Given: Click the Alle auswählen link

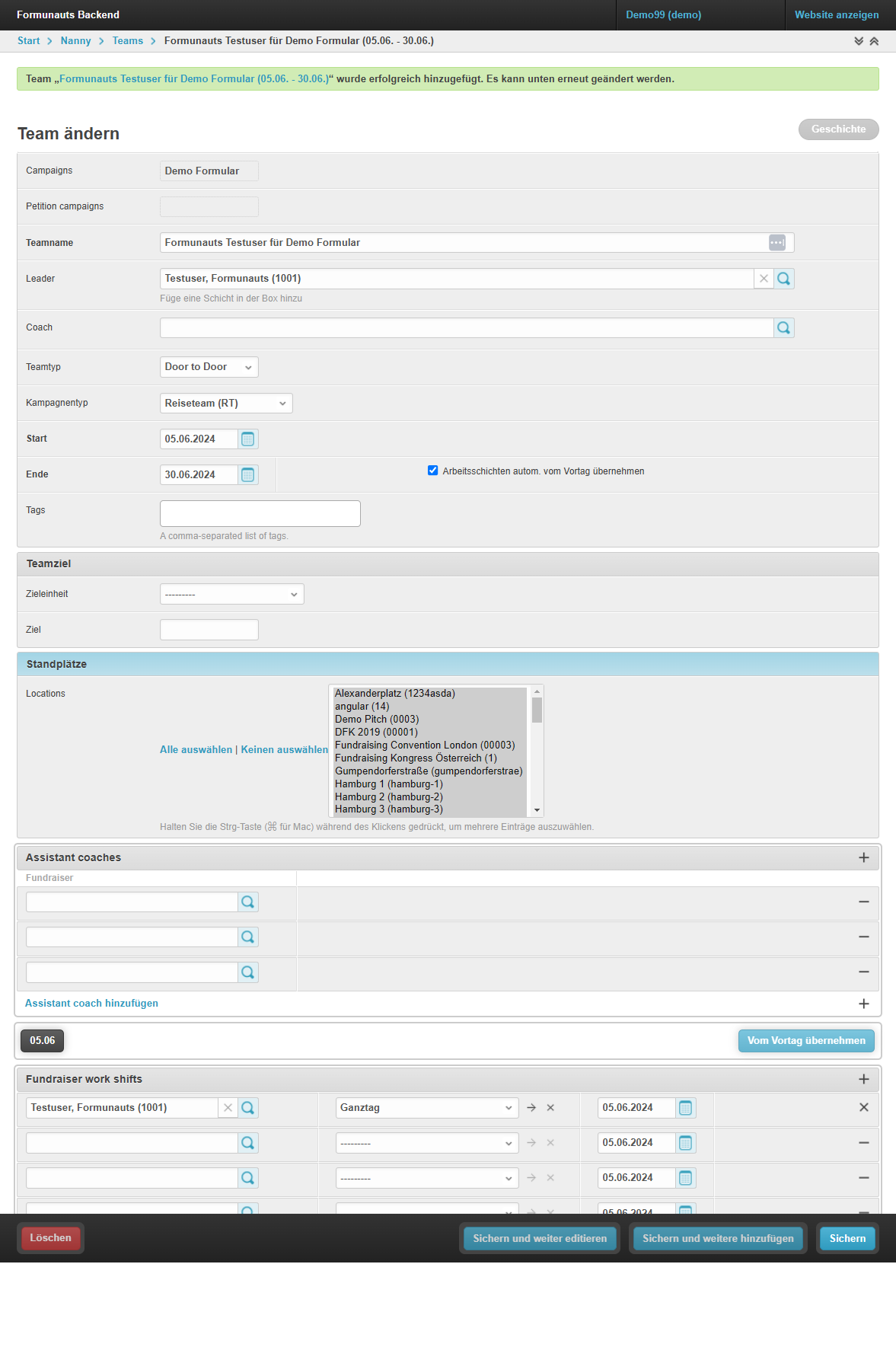Looking at the screenshot, I should [196, 750].
